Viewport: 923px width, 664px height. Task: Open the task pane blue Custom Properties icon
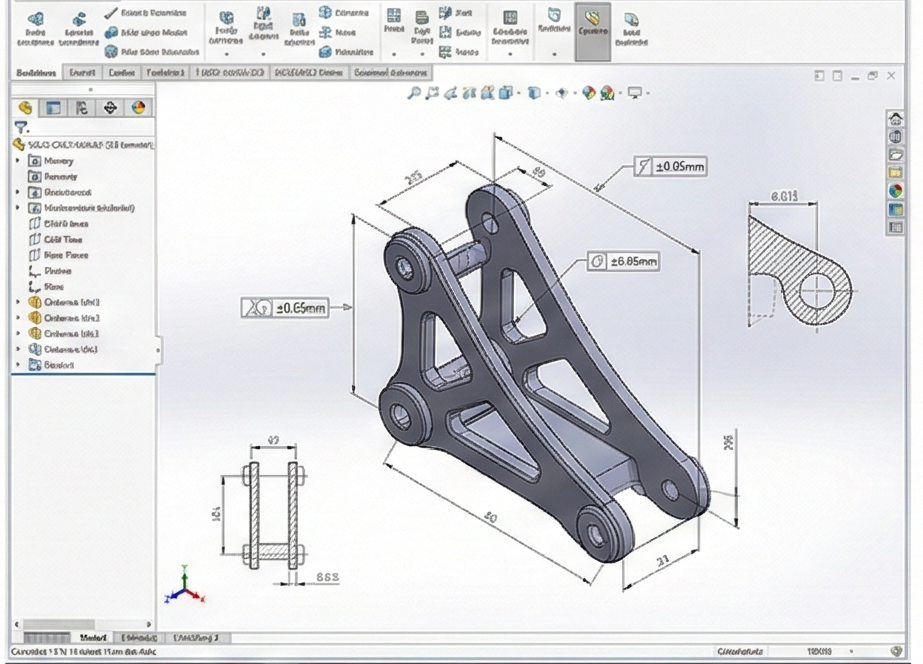point(895,210)
